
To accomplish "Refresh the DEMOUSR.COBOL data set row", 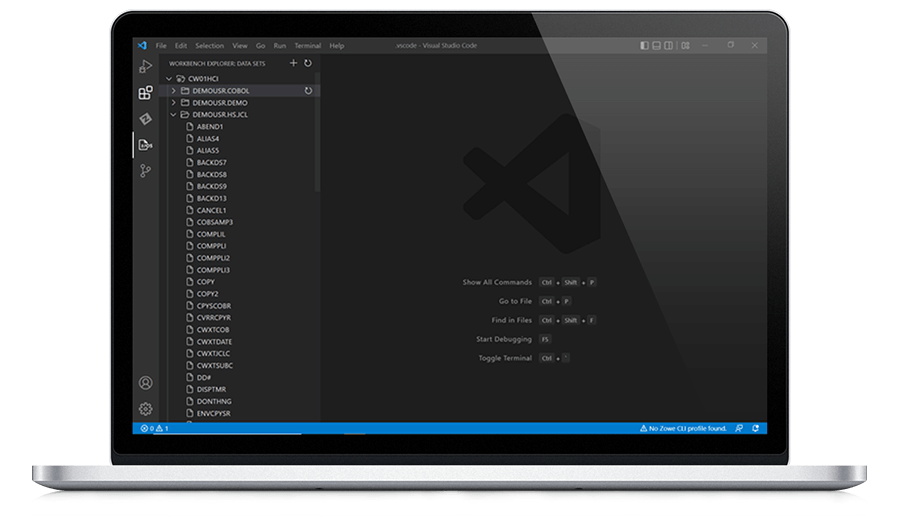I will [308, 90].
